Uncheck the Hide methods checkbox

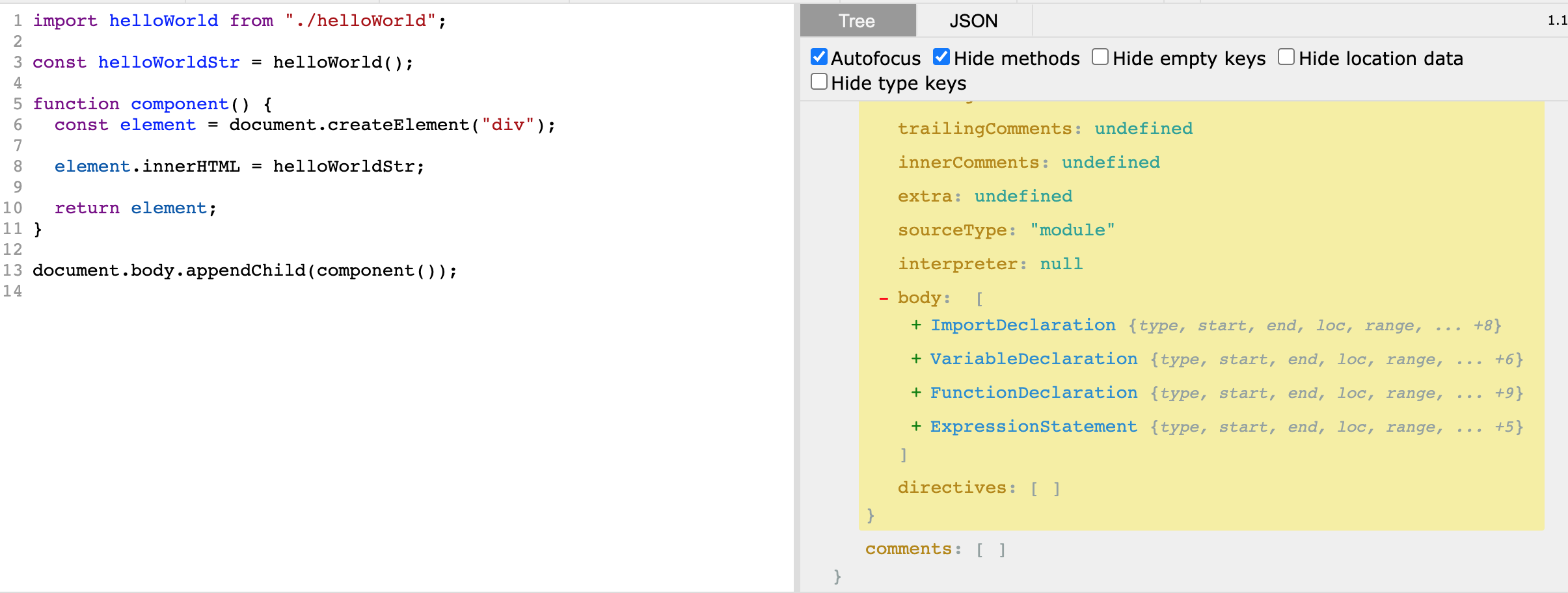tap(941, 57)
